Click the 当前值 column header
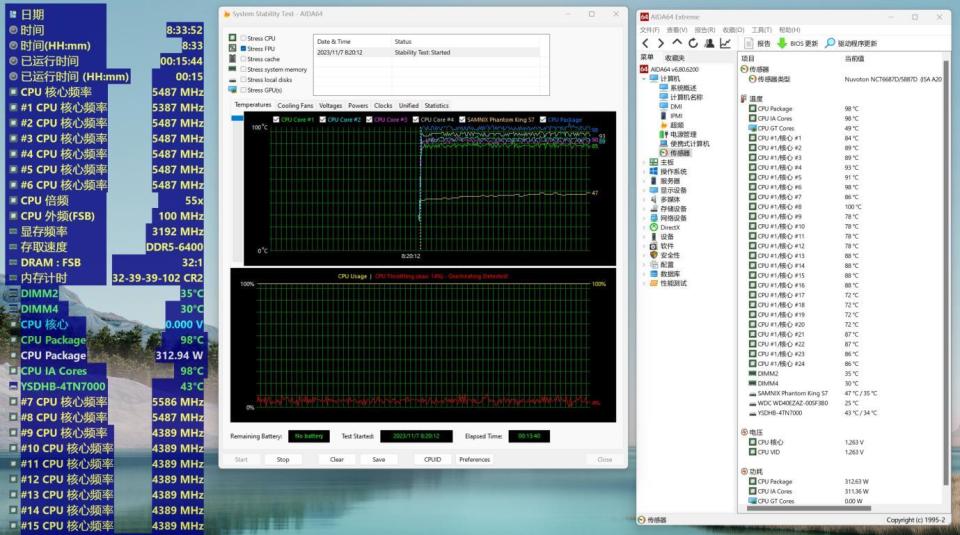Screen dimensions: 960x535 pos(854,58)
